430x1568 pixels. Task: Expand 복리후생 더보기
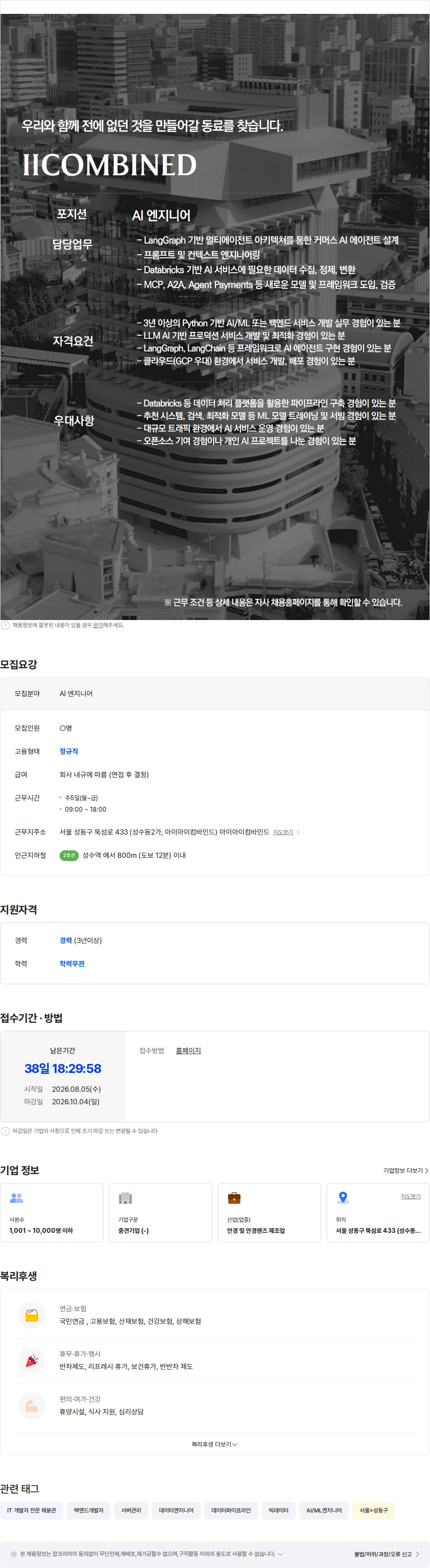tap(215, 1444)
